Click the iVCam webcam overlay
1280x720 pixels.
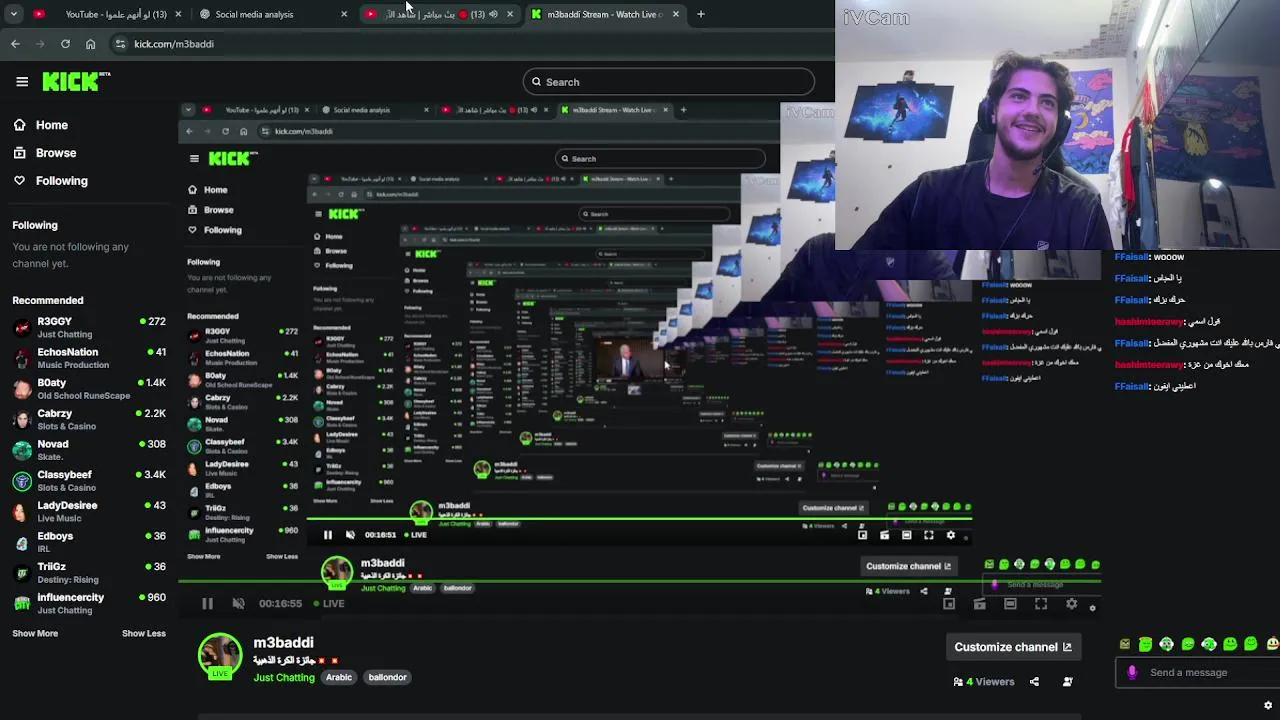[1057, 125]
